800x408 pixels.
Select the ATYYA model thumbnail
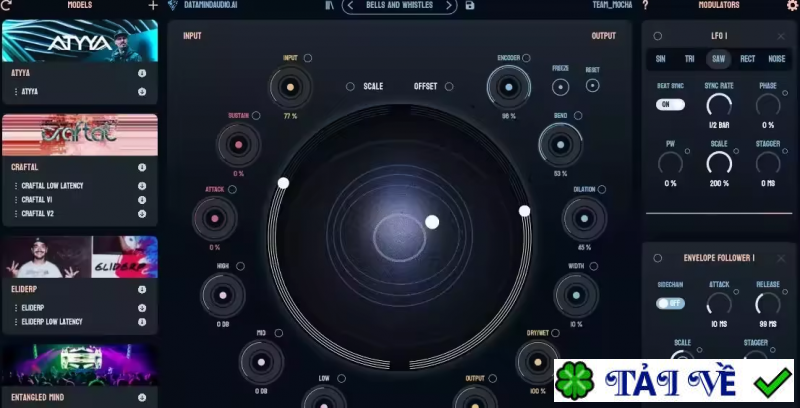coord(80,41)
